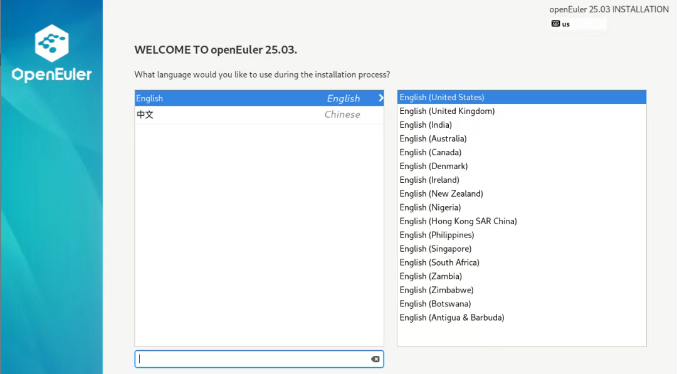Focus the language search input box
Screen dimensions: 679x374
click(x=259, y=359)
